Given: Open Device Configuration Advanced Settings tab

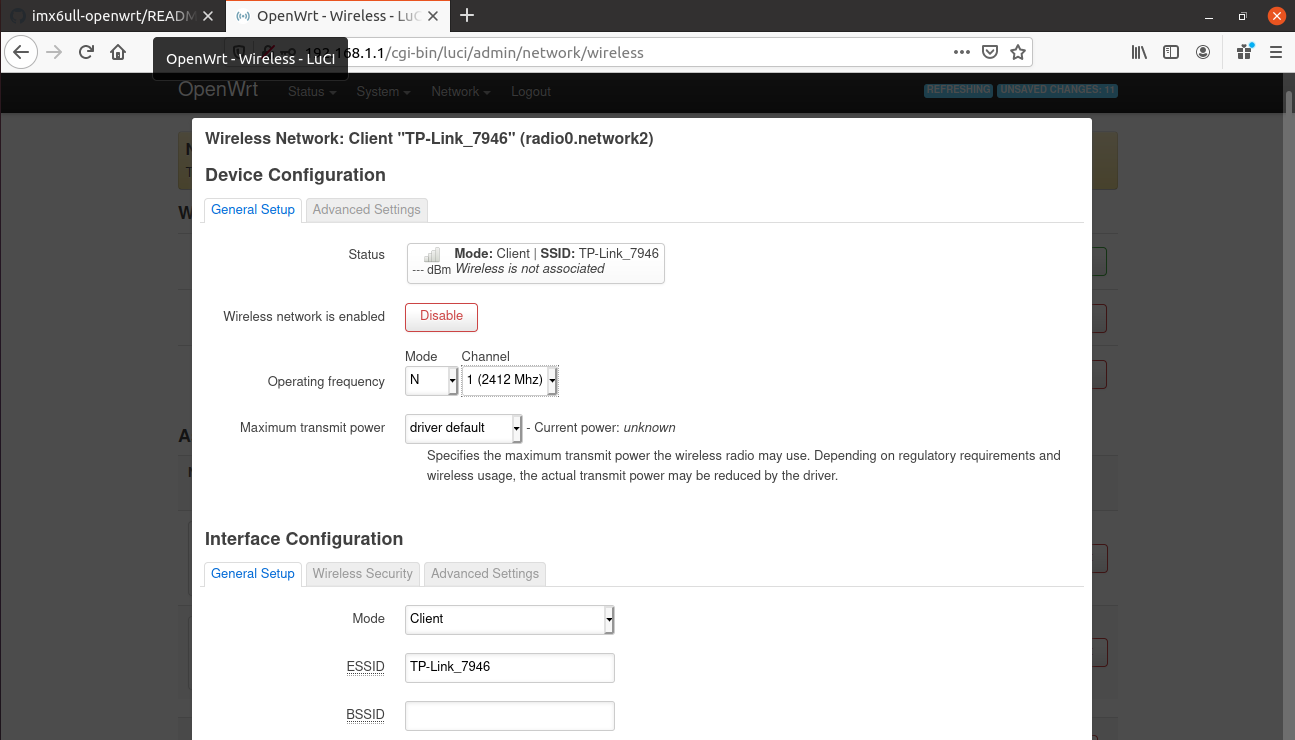Looking at the screenshot, I should click(367, 209).
